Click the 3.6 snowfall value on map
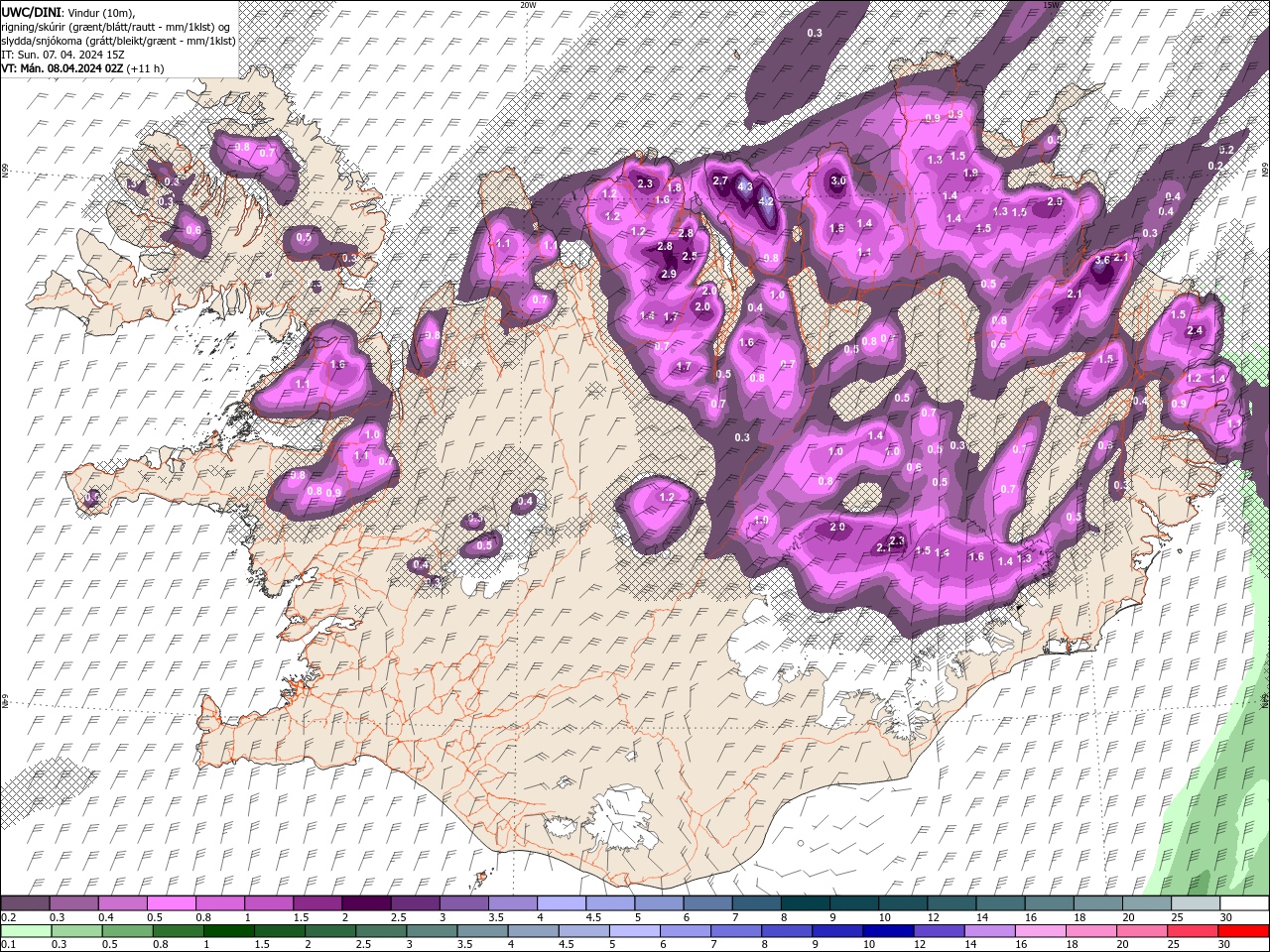 coord(1102,260)
